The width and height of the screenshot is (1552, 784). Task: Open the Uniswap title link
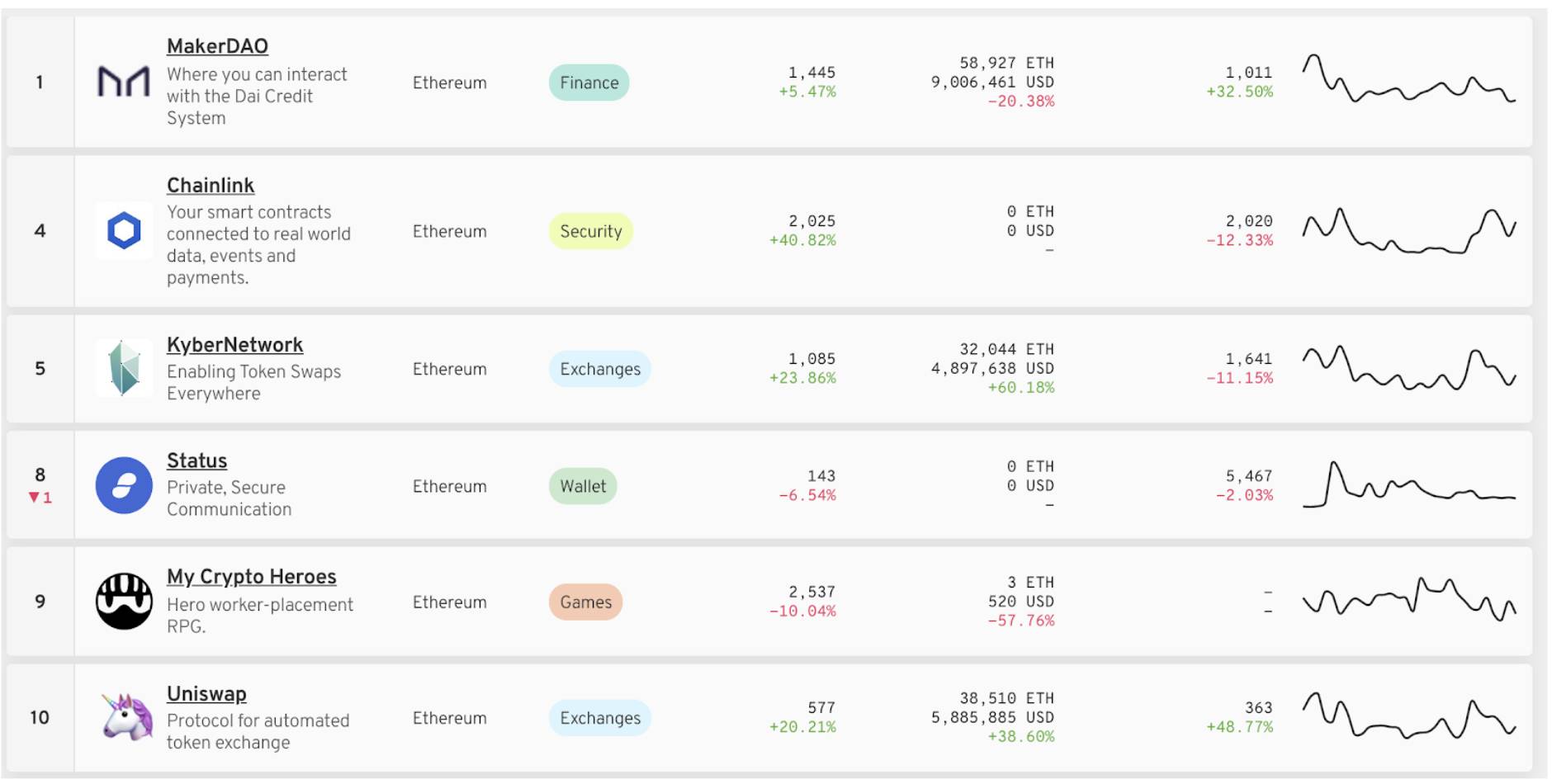pos(206,694)
